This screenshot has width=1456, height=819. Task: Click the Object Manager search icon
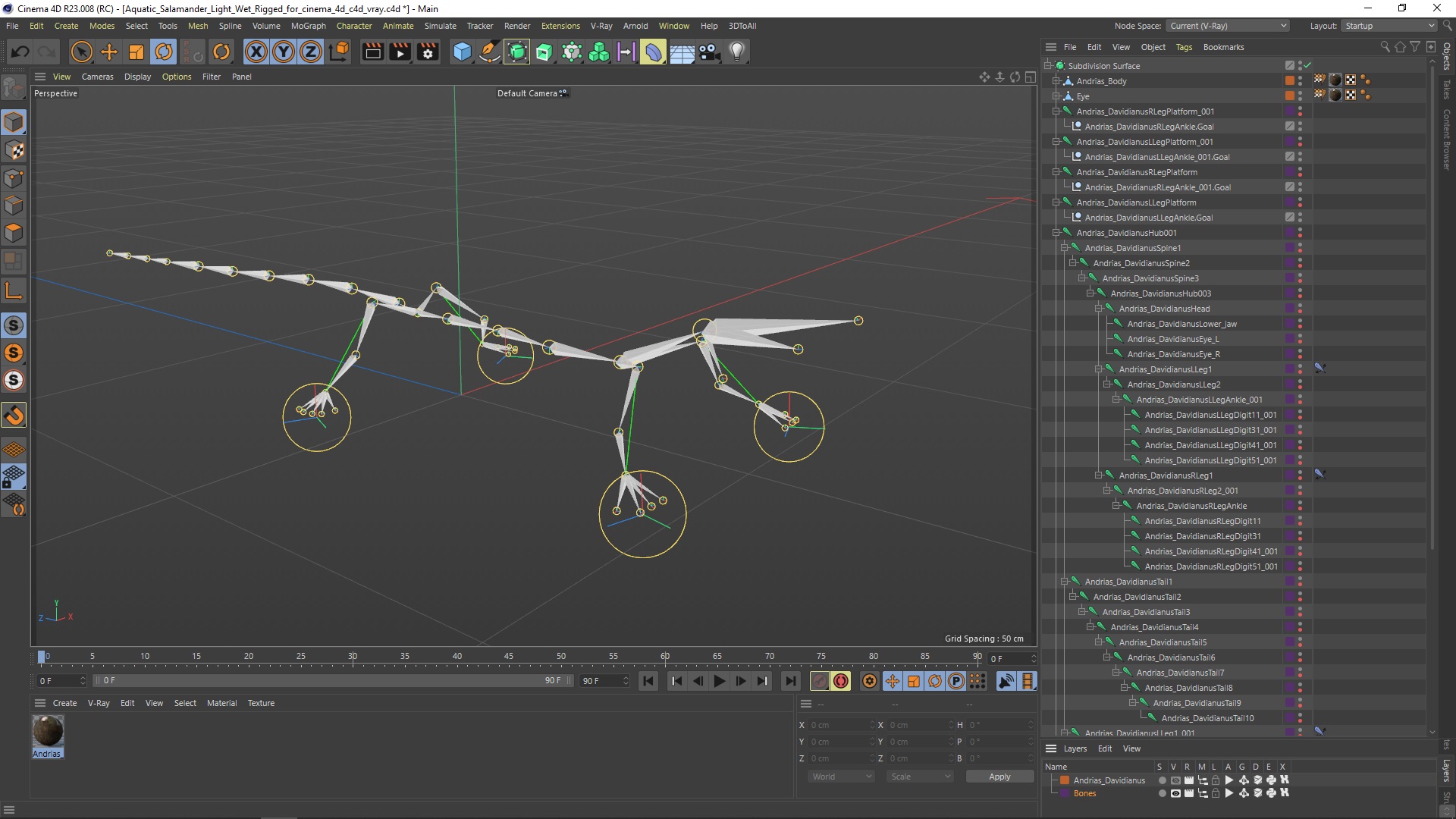1385,47
